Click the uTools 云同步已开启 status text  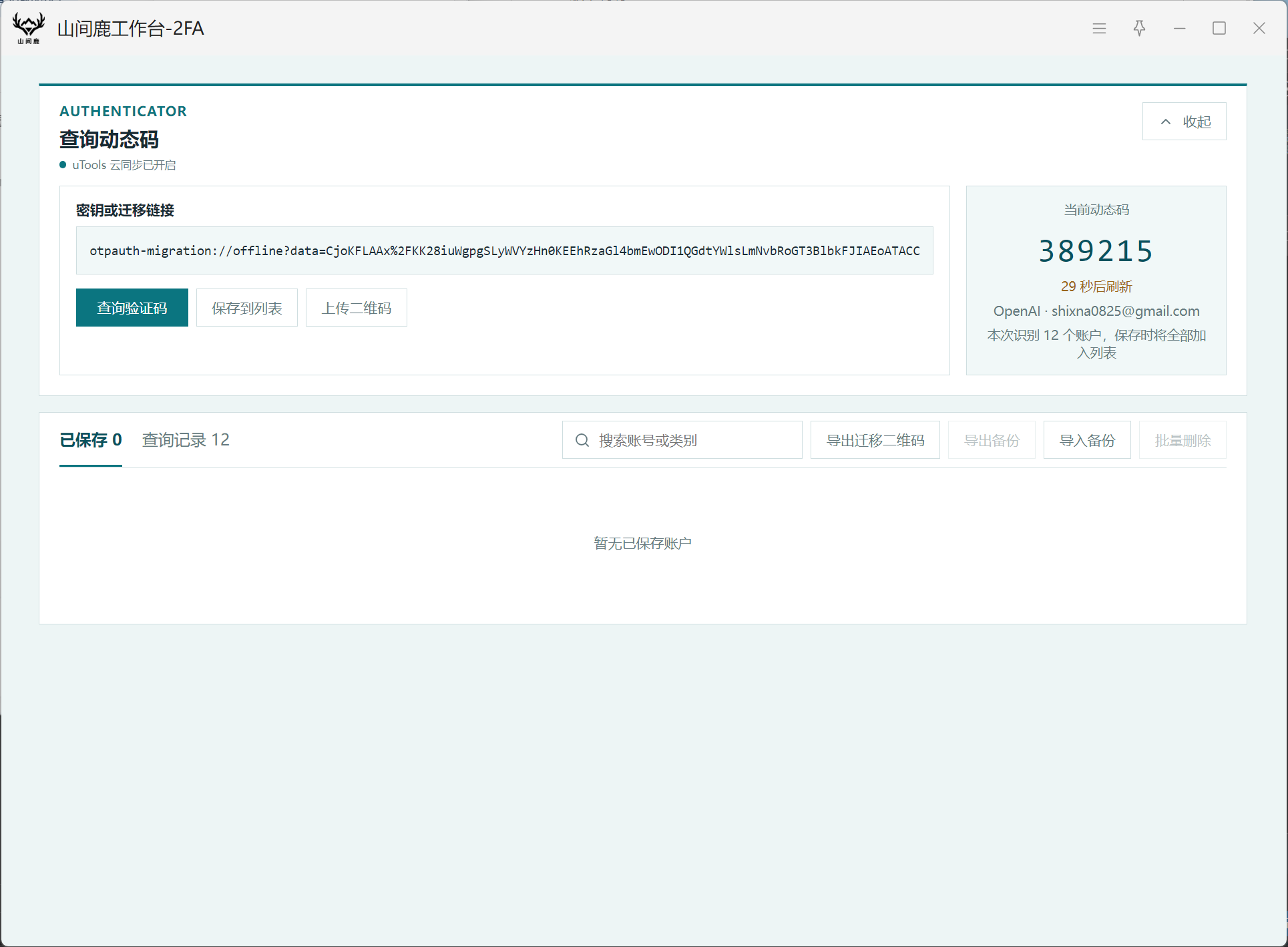pyautogui.click(x=124, y=165)
